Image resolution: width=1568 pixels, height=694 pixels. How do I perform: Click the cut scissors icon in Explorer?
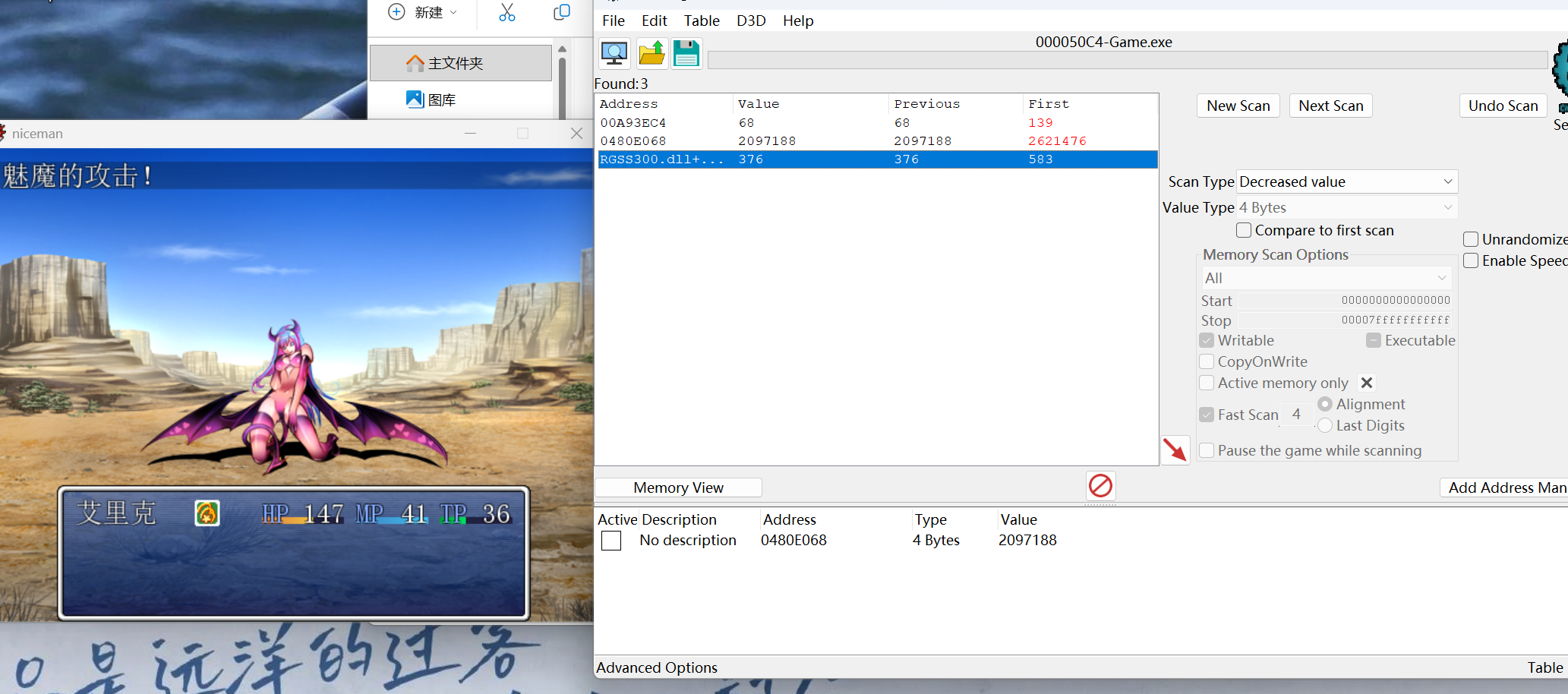click(507, 12)
